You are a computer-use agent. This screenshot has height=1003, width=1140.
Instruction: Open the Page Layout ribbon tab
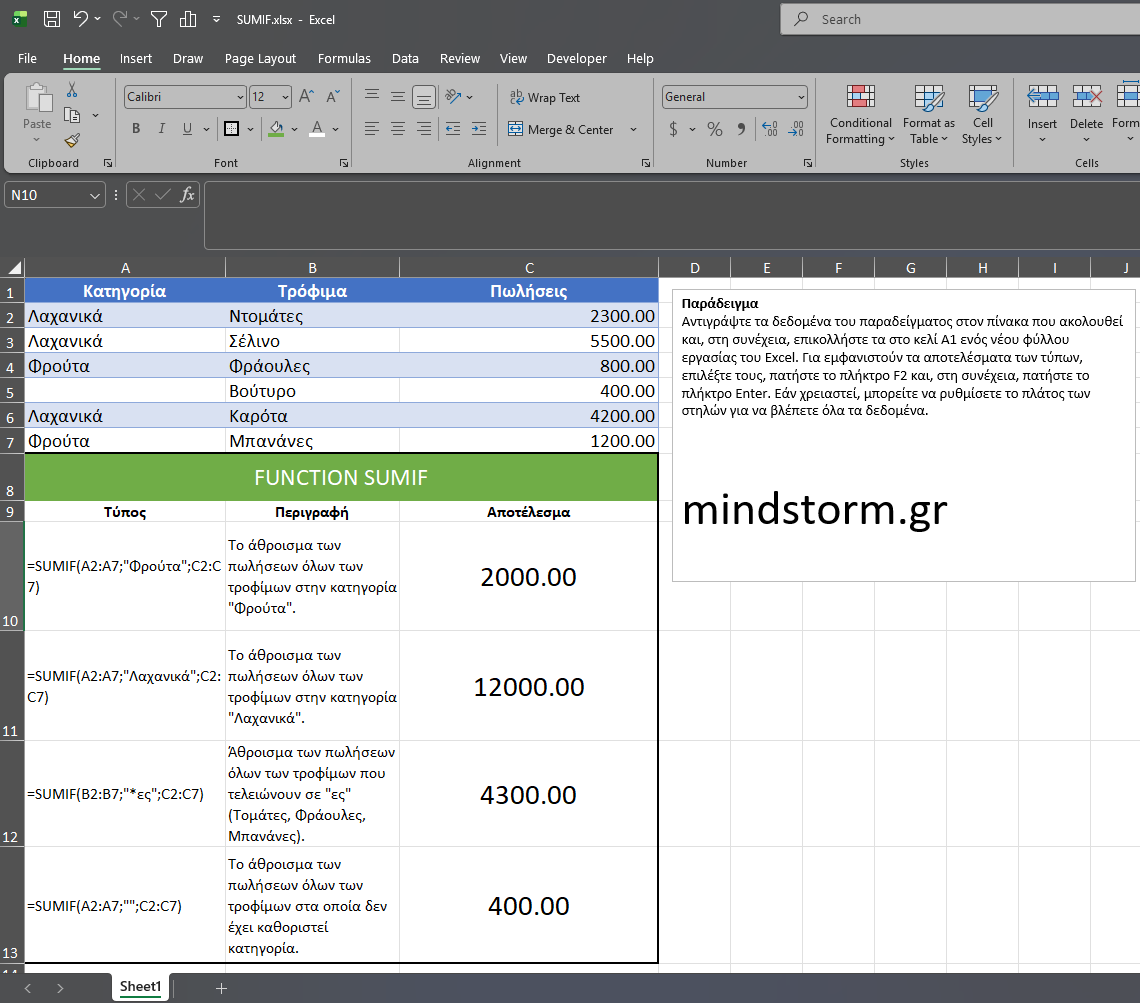coord(260,59)
